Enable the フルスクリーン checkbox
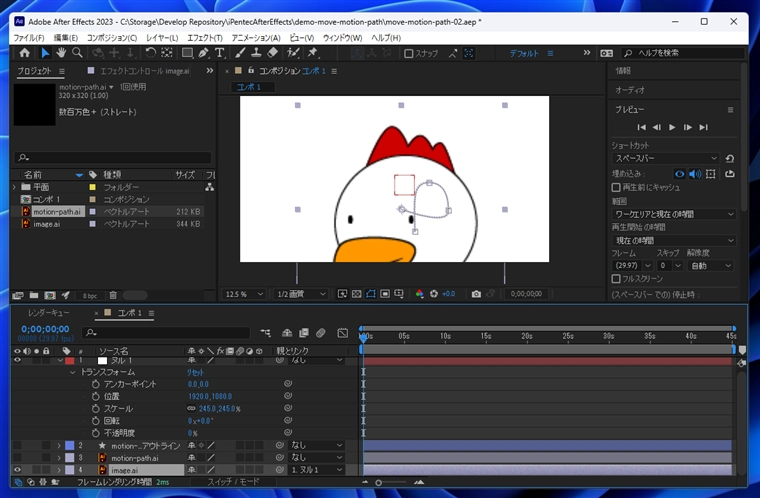Screen dimensions: 760x498 (x=616, y=279)
